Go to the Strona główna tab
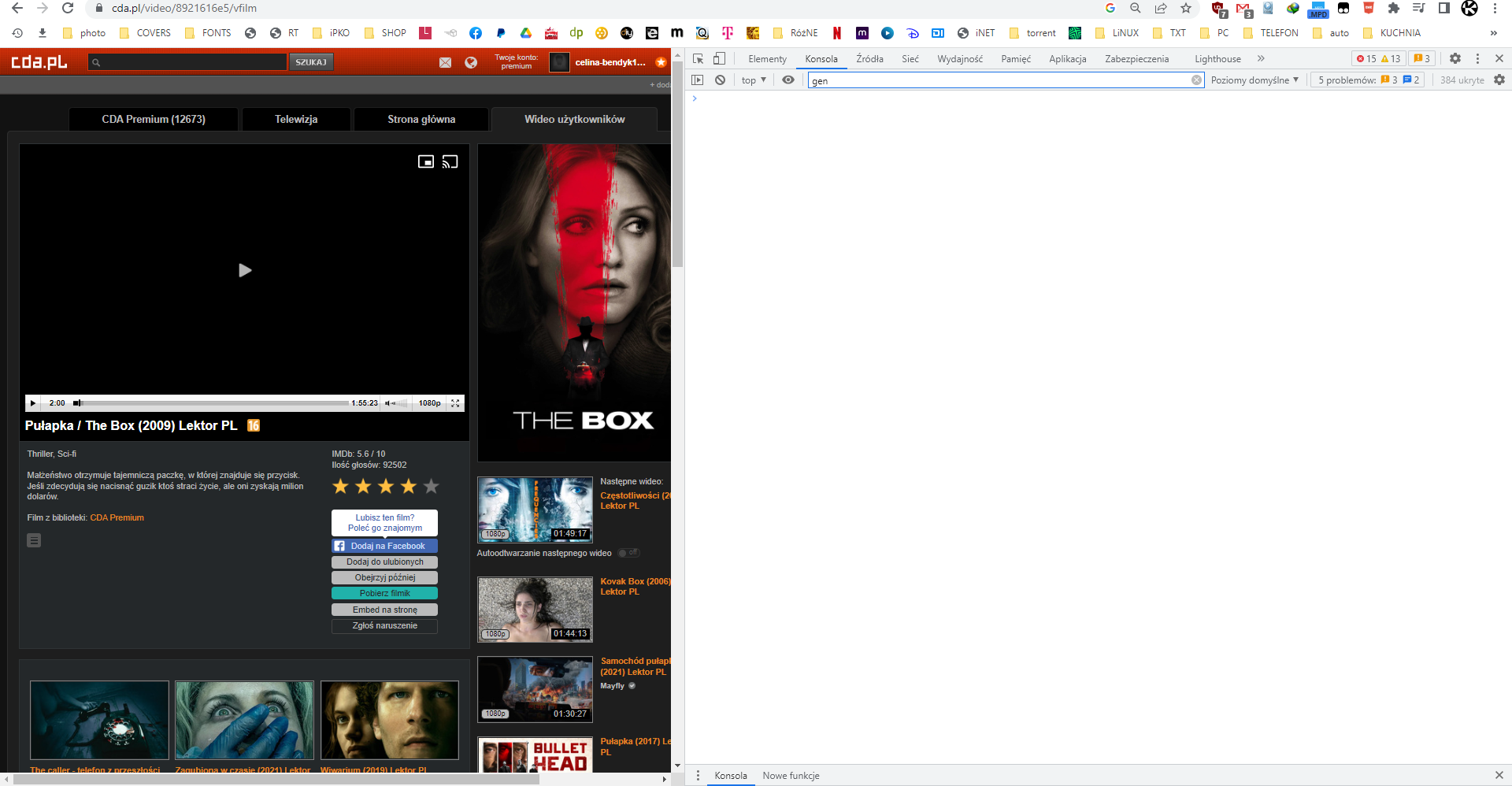The width and height of the screenshot is (1512, 786). tap(421, 120)
